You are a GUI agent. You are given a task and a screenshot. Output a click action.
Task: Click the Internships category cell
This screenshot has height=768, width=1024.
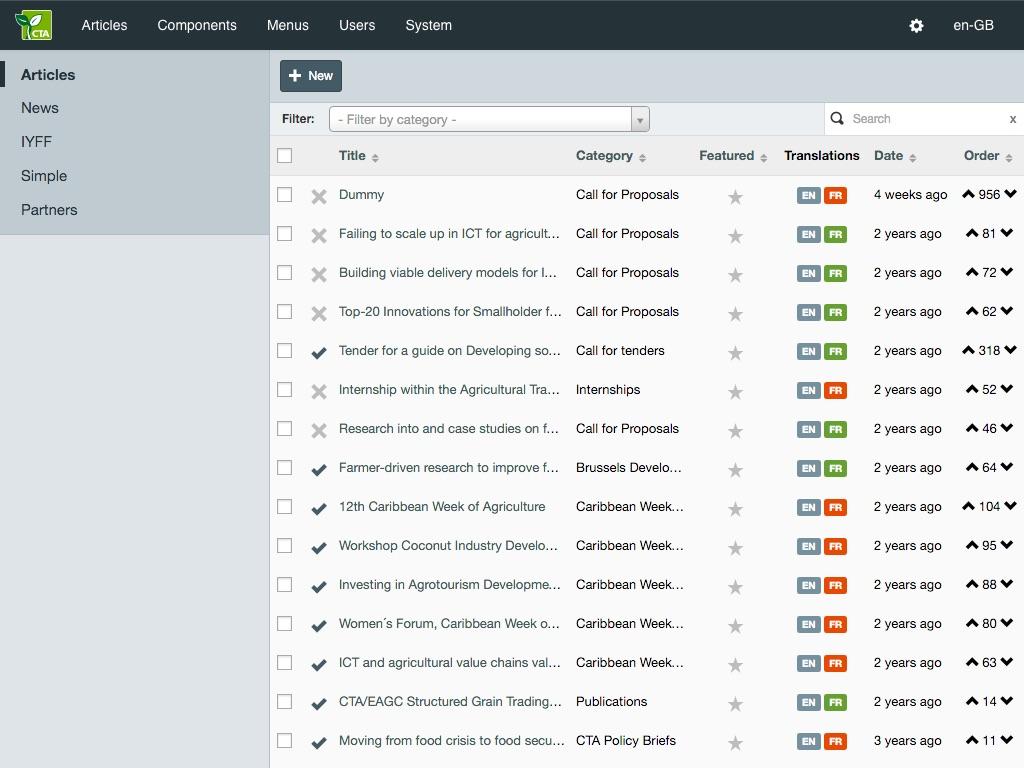607,390
